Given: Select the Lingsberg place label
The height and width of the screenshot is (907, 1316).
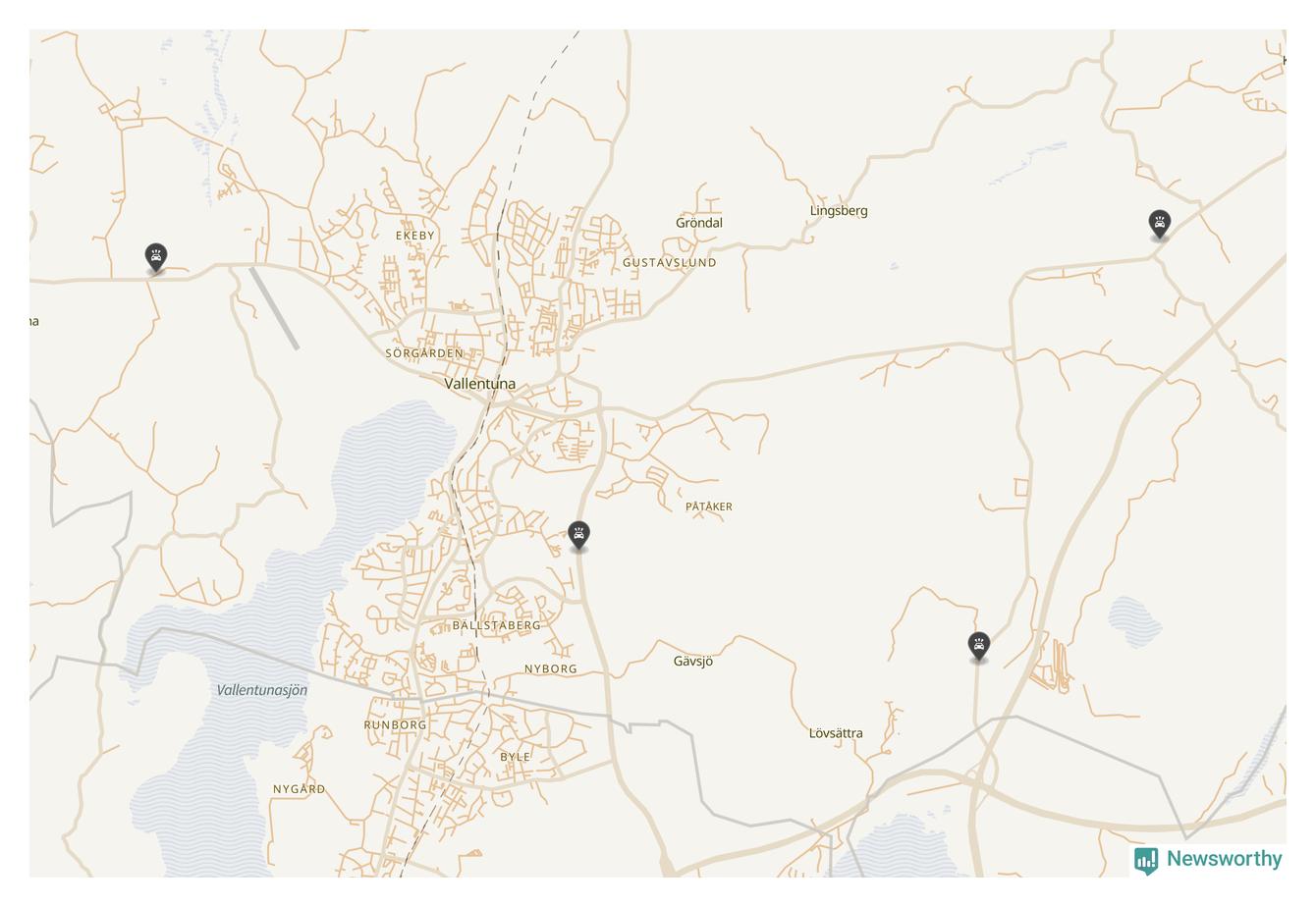Looking at the screenshot, I should point(839,211).
